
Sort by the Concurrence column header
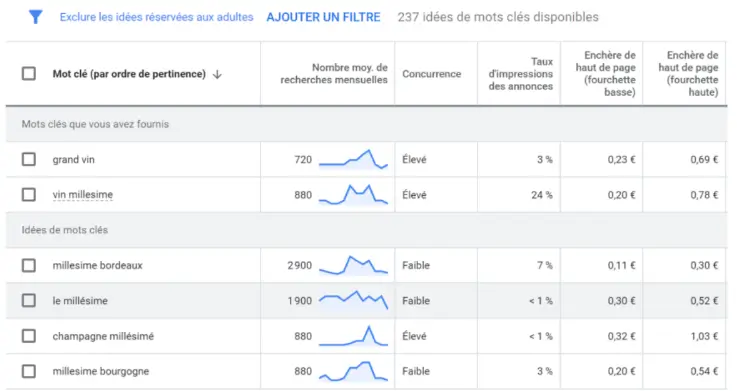(x=431, y=74)
